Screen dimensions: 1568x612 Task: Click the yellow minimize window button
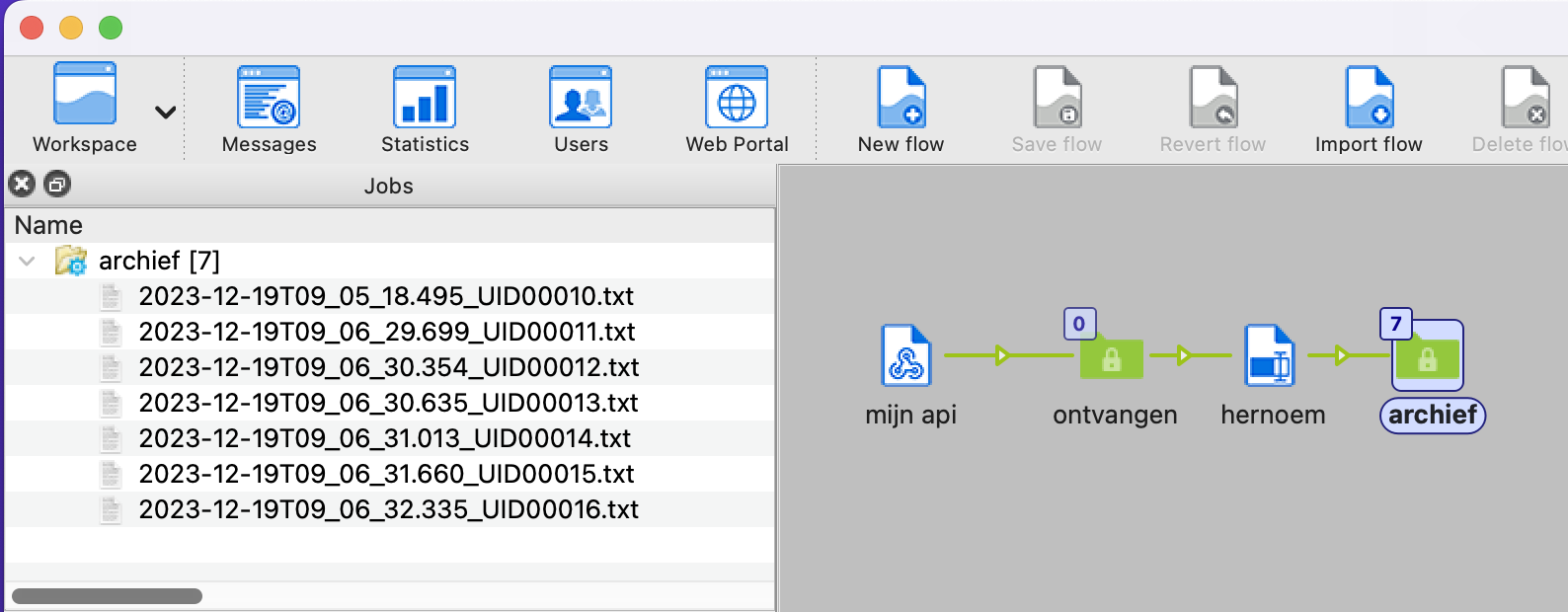pos(71,28)
